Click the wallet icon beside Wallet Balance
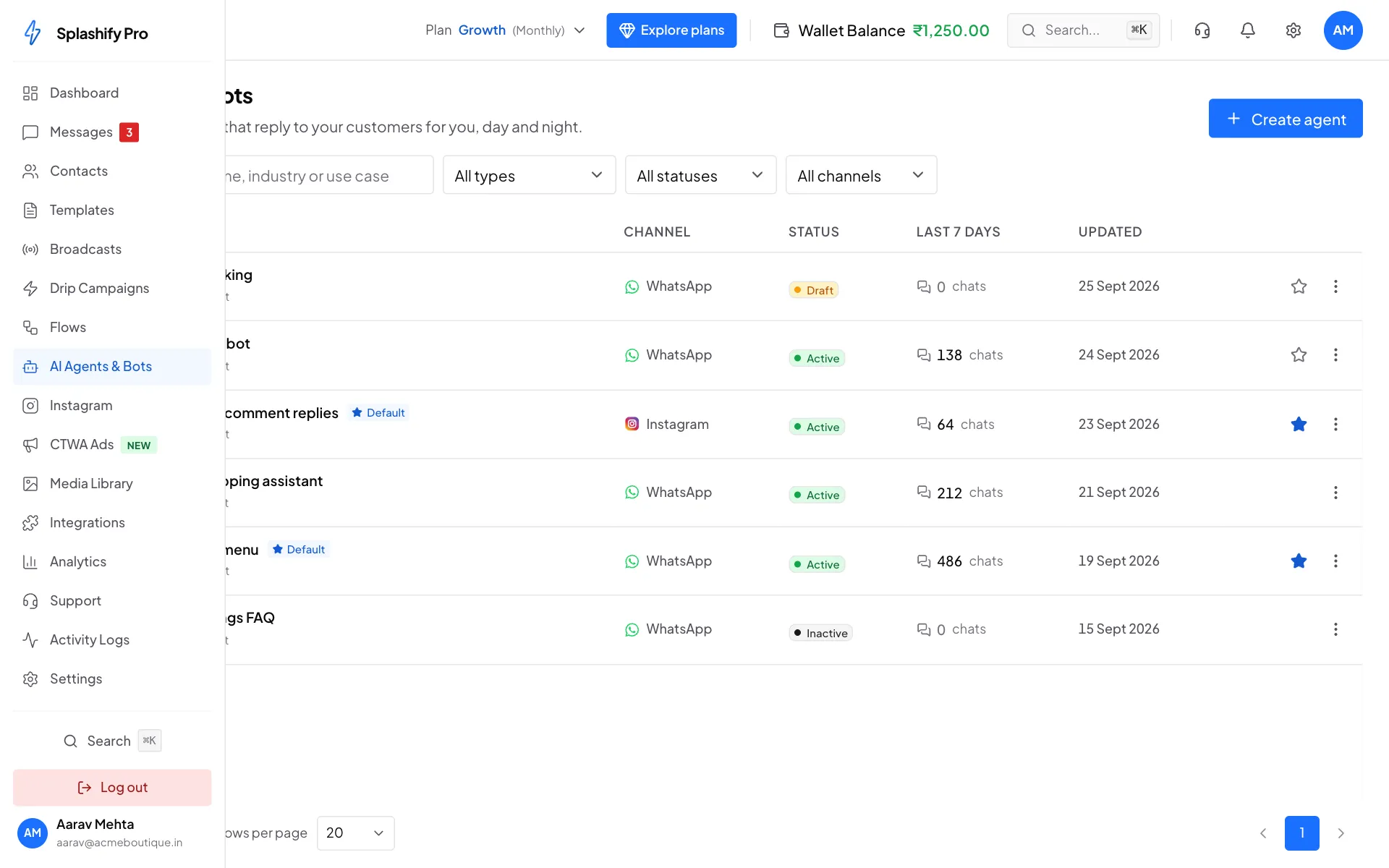Image resolution: width=1389 pixels, height=868 pixels. pyautogui.click(x=781, y=30)
